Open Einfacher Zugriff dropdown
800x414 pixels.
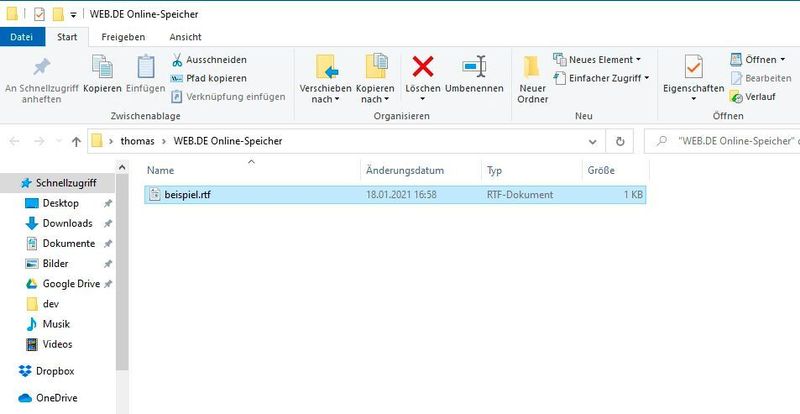602,78
